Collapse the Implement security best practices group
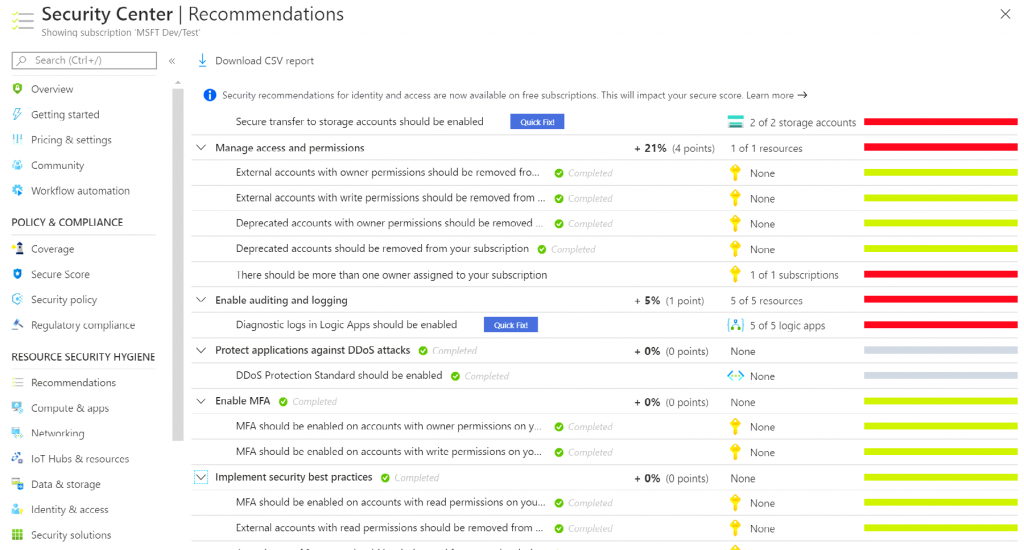 pyautogui.click(x=201, y=478)
